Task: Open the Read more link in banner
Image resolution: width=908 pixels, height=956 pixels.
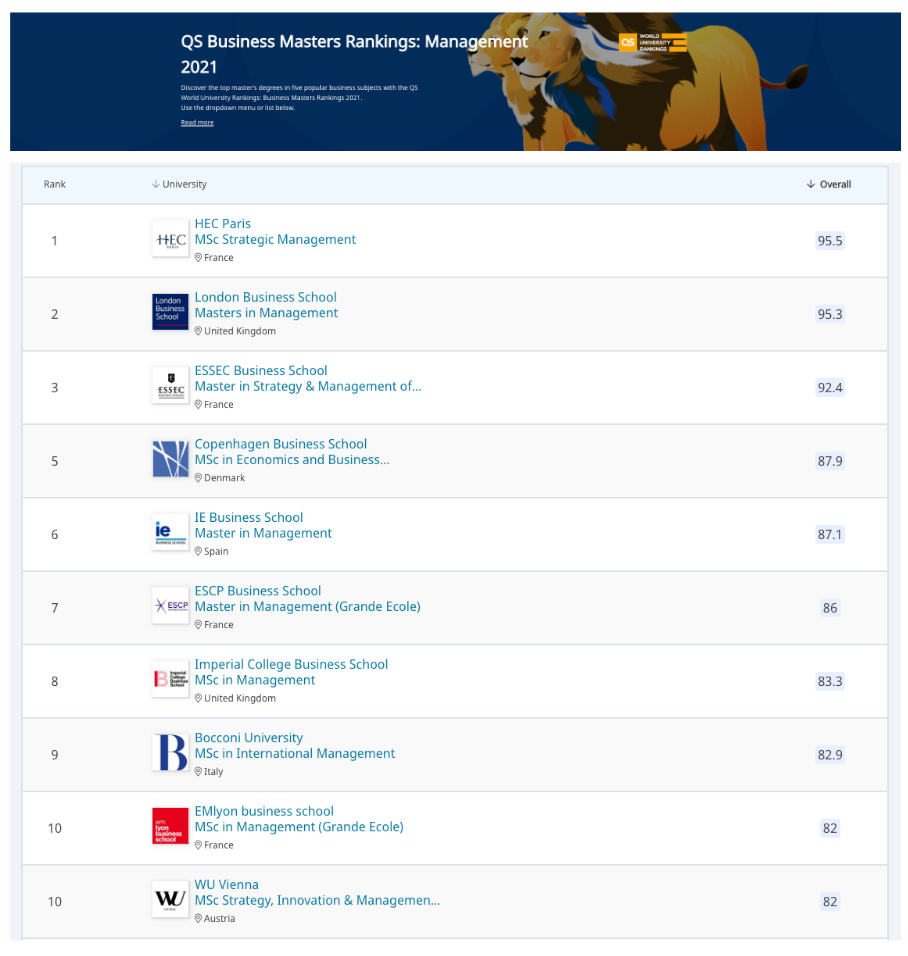Action: 197,123
